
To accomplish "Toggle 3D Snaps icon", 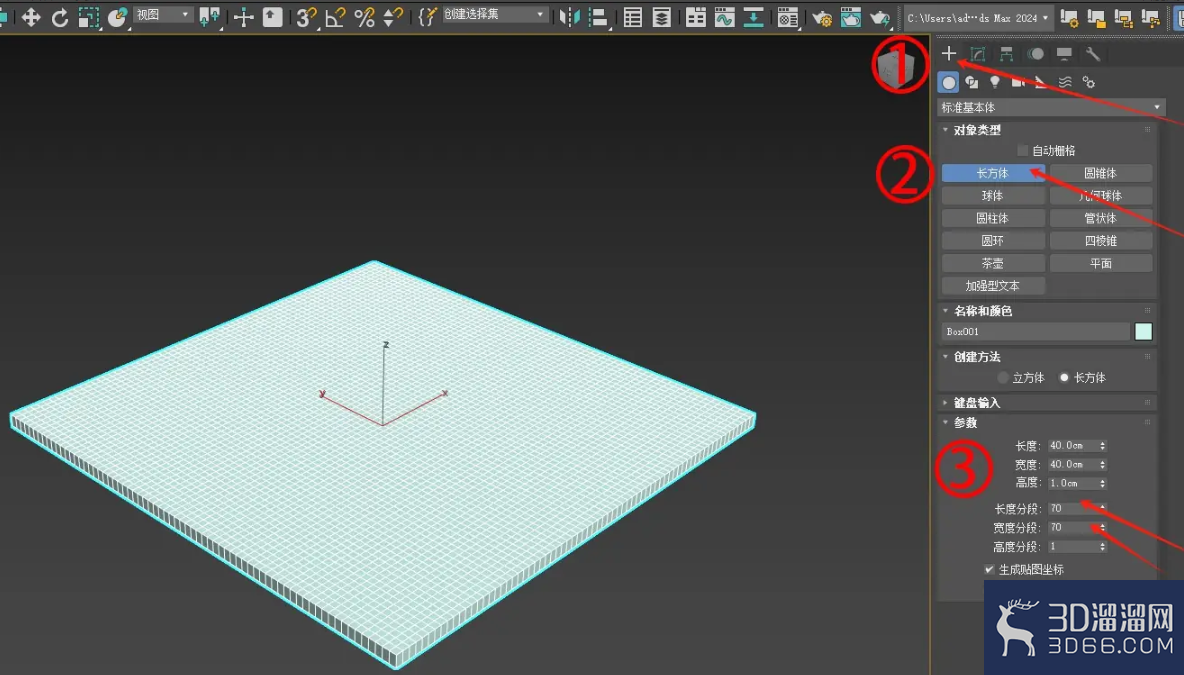I will [306, 17].
